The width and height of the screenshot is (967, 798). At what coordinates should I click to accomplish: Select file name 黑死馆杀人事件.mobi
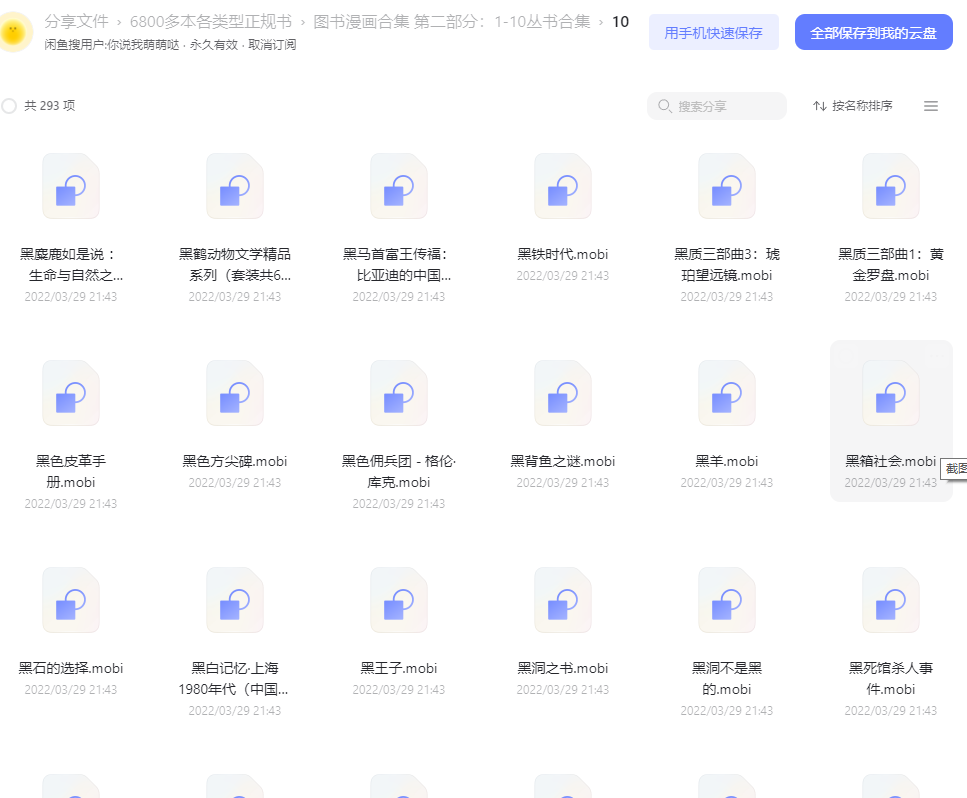(x=891, y=679)
